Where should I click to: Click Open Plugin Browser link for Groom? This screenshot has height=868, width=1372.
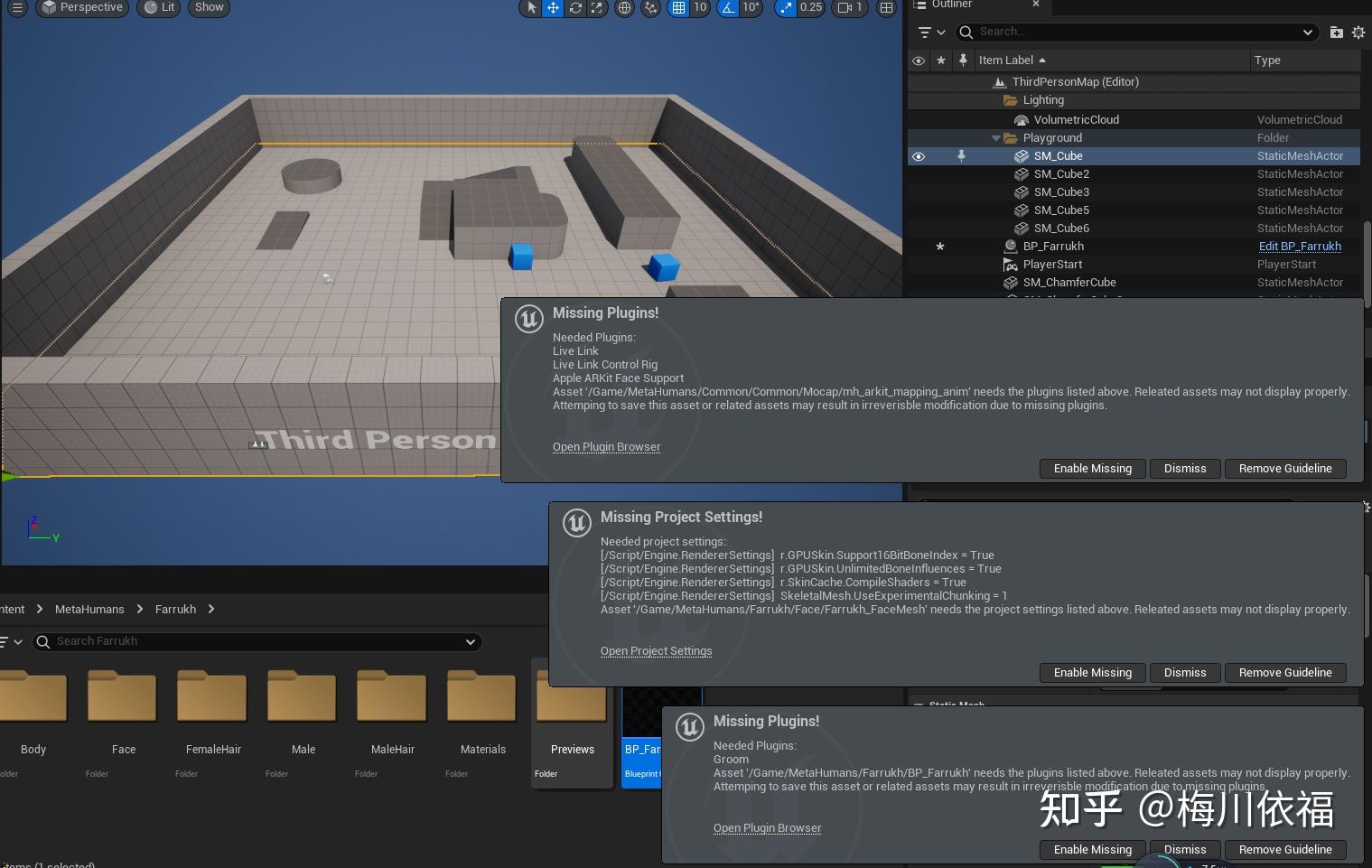coord(767,828)
